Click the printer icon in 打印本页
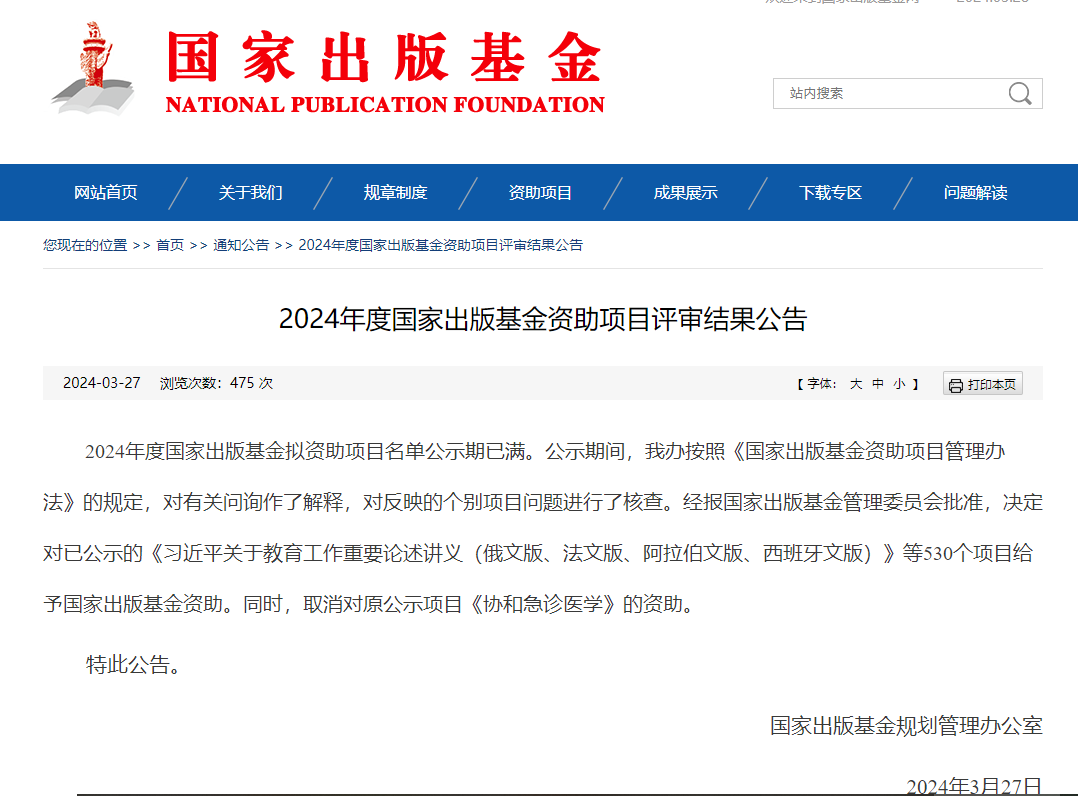The width and height of the screenshot is (1078, 796). coord(956,385)
